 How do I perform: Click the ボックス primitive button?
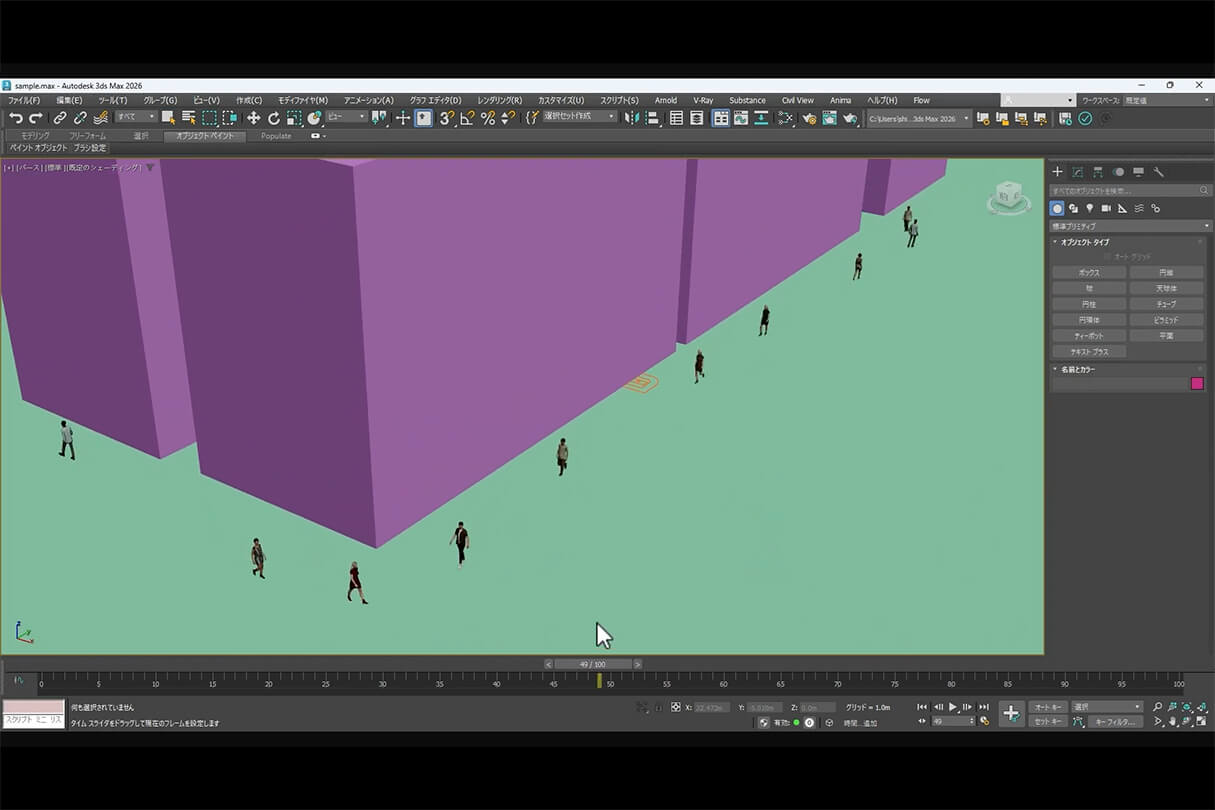[x=1088, y=272]
